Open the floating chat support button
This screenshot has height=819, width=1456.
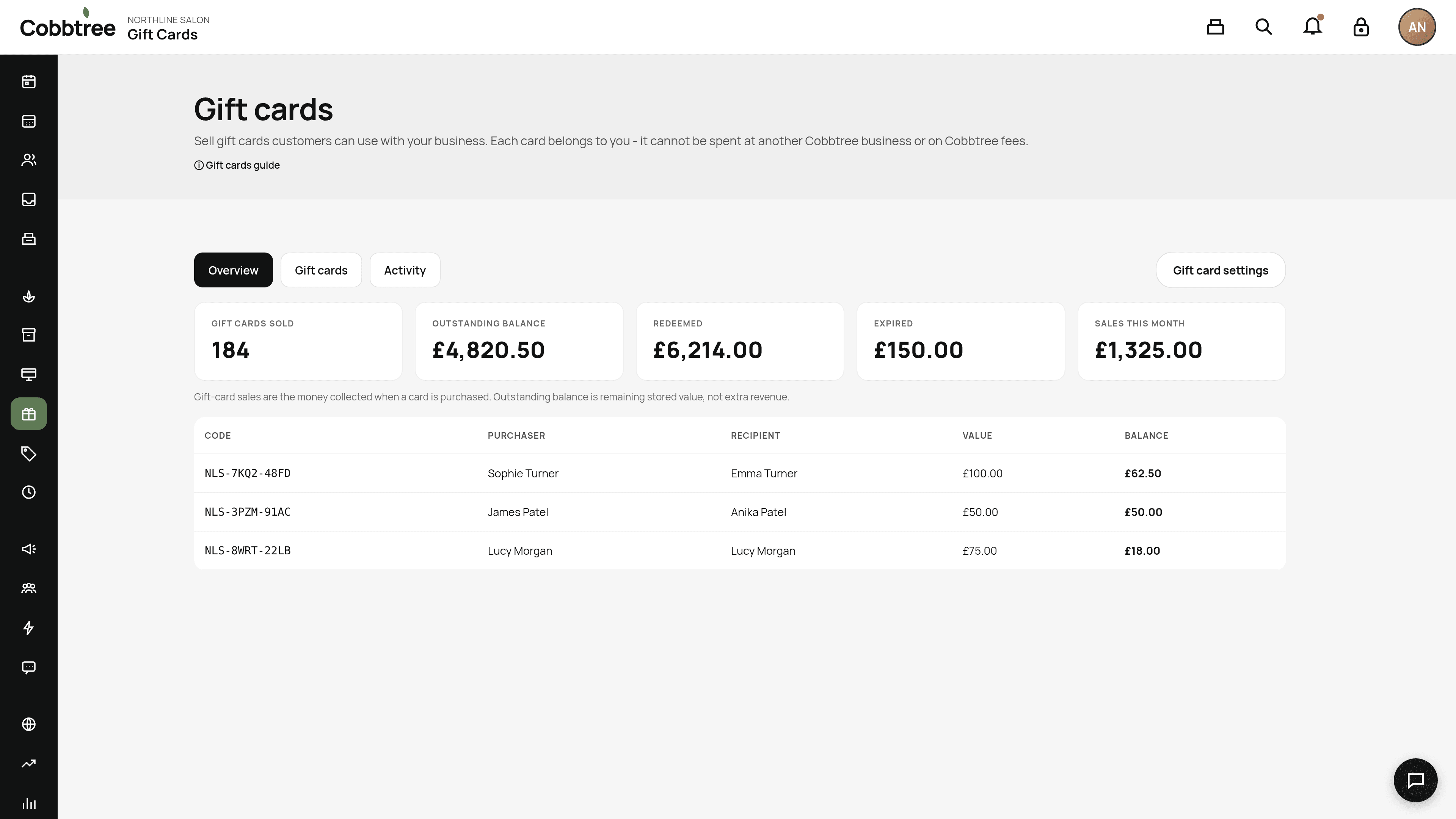click(1415, 780)
